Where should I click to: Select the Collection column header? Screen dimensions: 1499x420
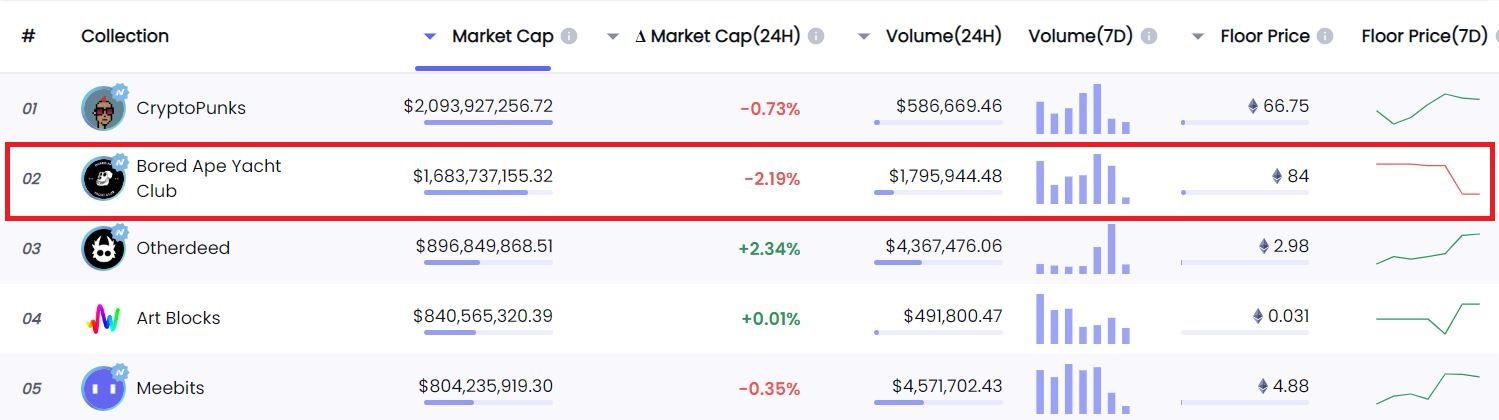click(125, 36)
